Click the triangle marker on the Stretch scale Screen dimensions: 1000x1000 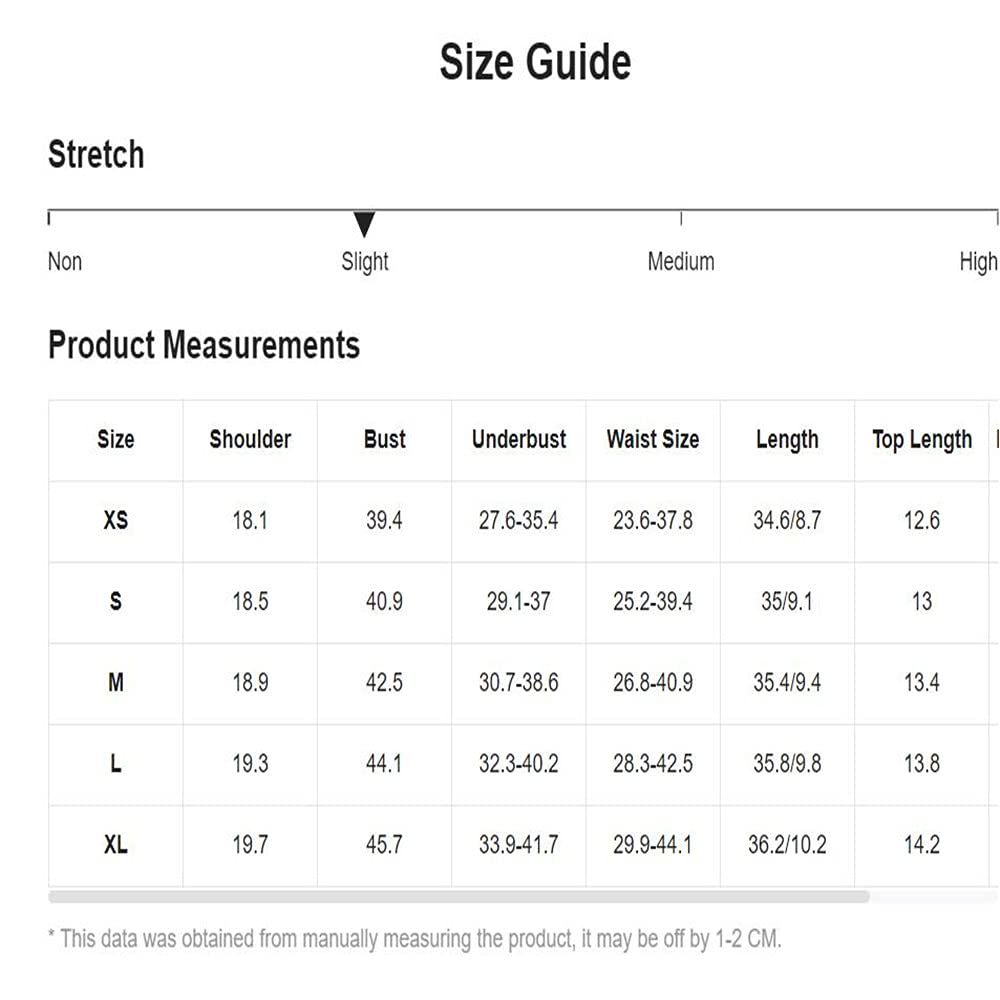coord(364,224)
